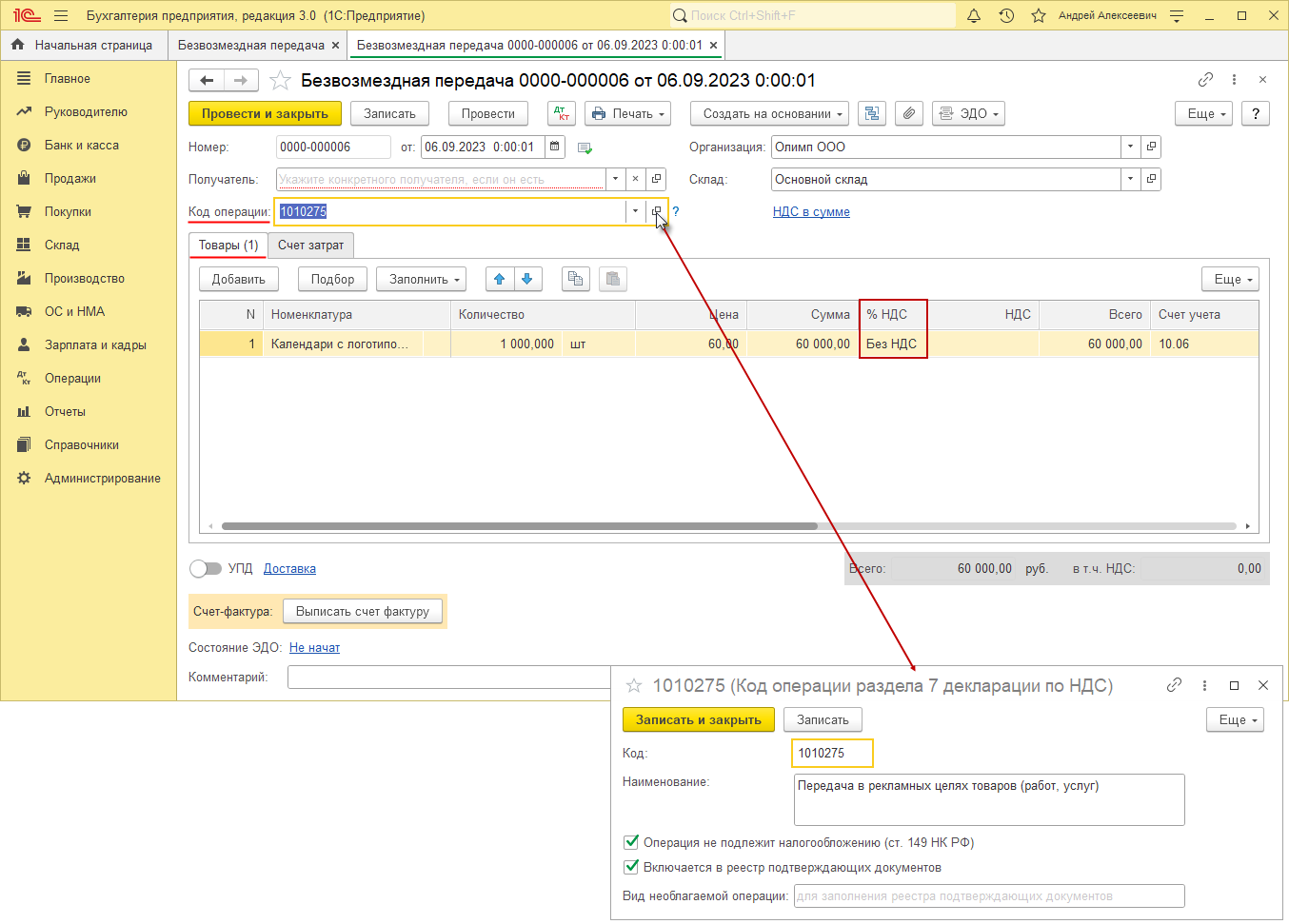Click the Код field with 1010275
The image size is (1289, 924).
832,753
